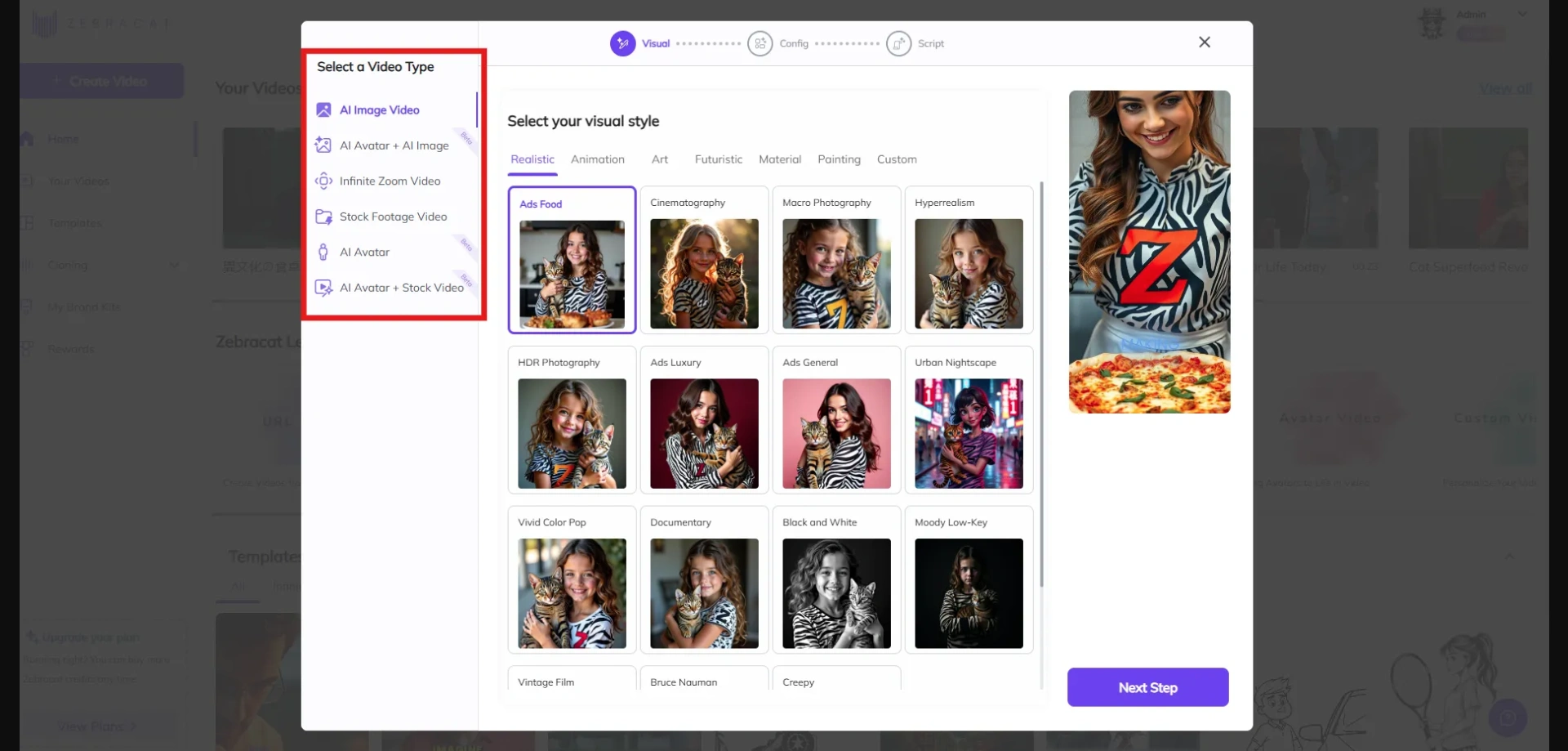Click the AI Avatar + Stock Video icon
Screen dimensions: 1568x751
[323, 288]
